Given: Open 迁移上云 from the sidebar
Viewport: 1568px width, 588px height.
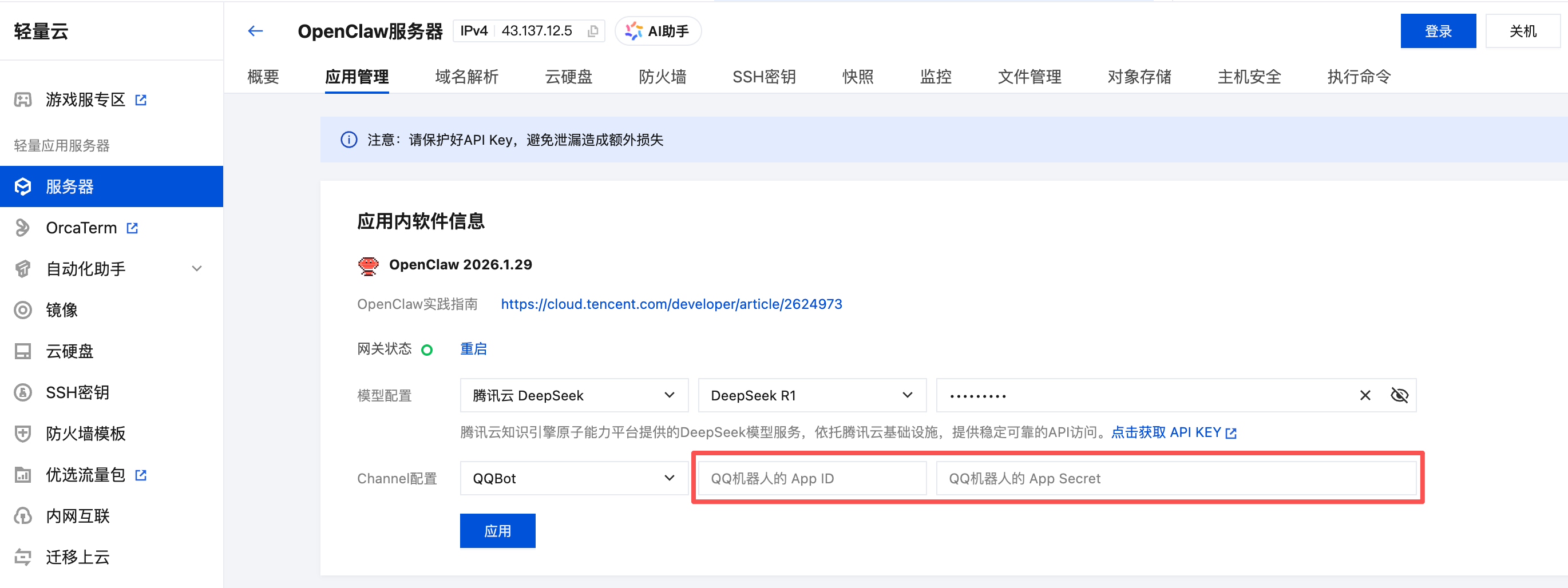Looking at the screenshot, I should [77, 557].
